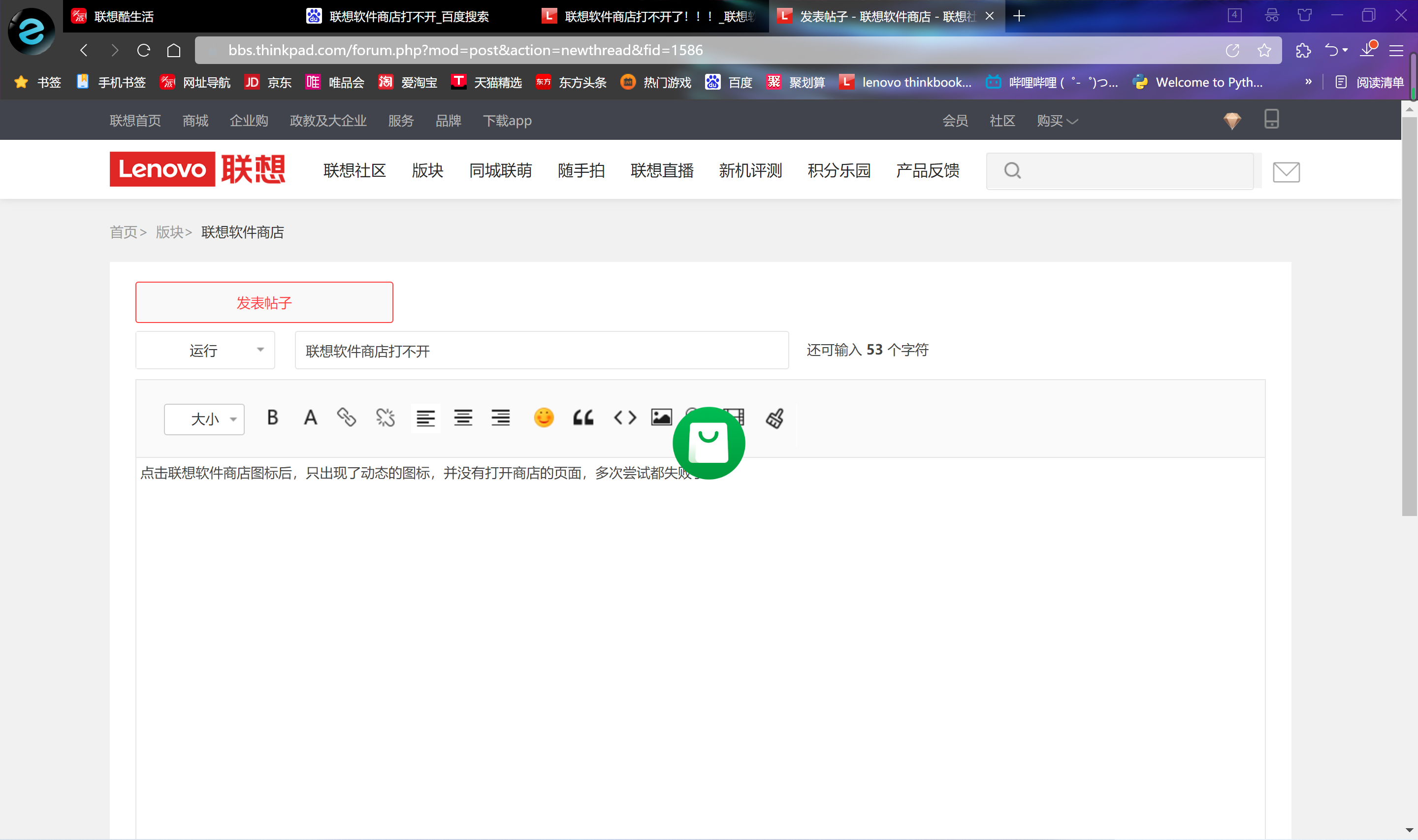Image resolution: width=1418 pixels, height=840 pixels.
Task: Click the Lenovo 联想 logo
Action: pos(197,169)
